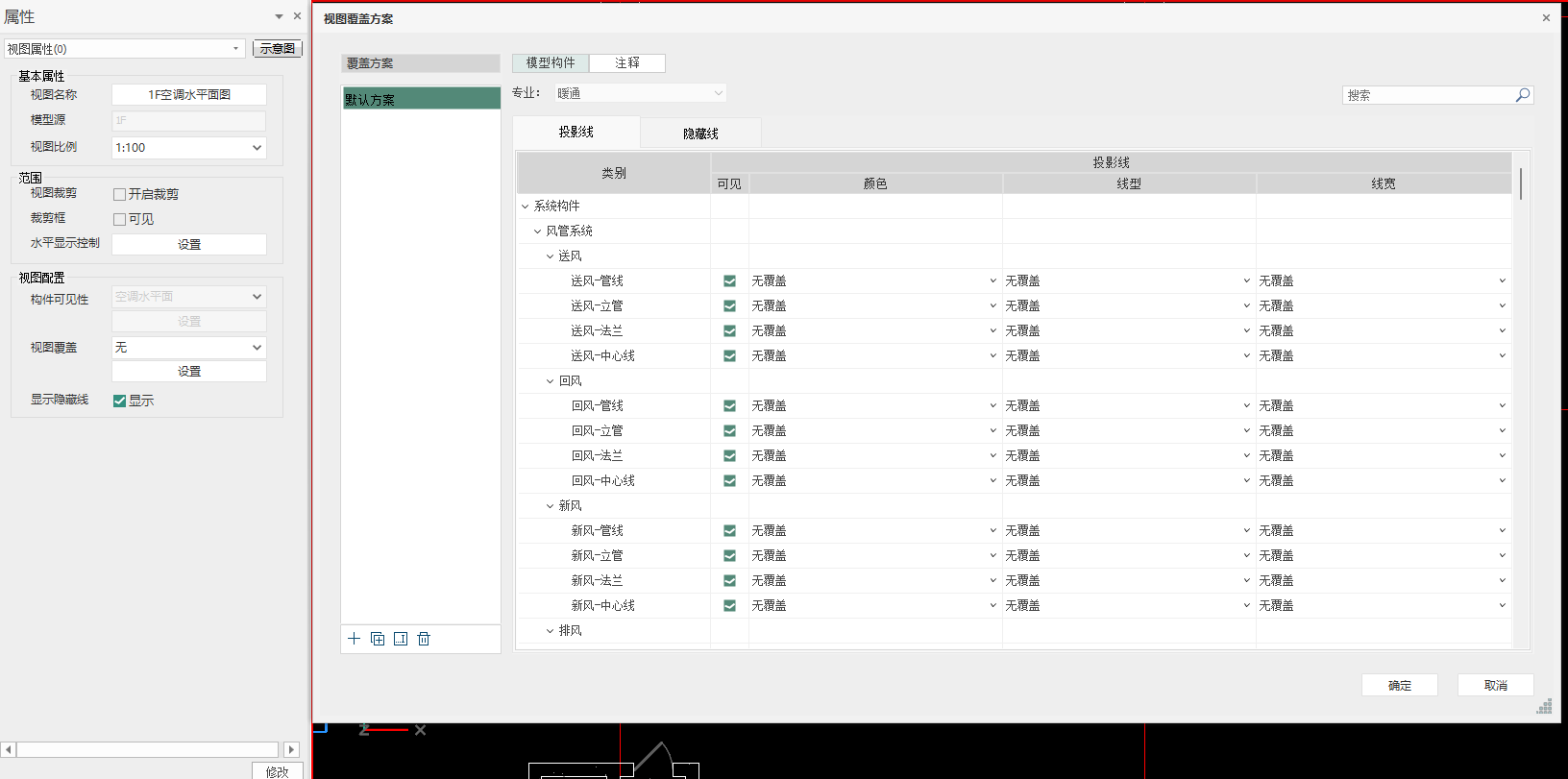Rename the selected override scheme
Image resolution: width=1568 pixels, height=779 pixels.
coord(401,639)
